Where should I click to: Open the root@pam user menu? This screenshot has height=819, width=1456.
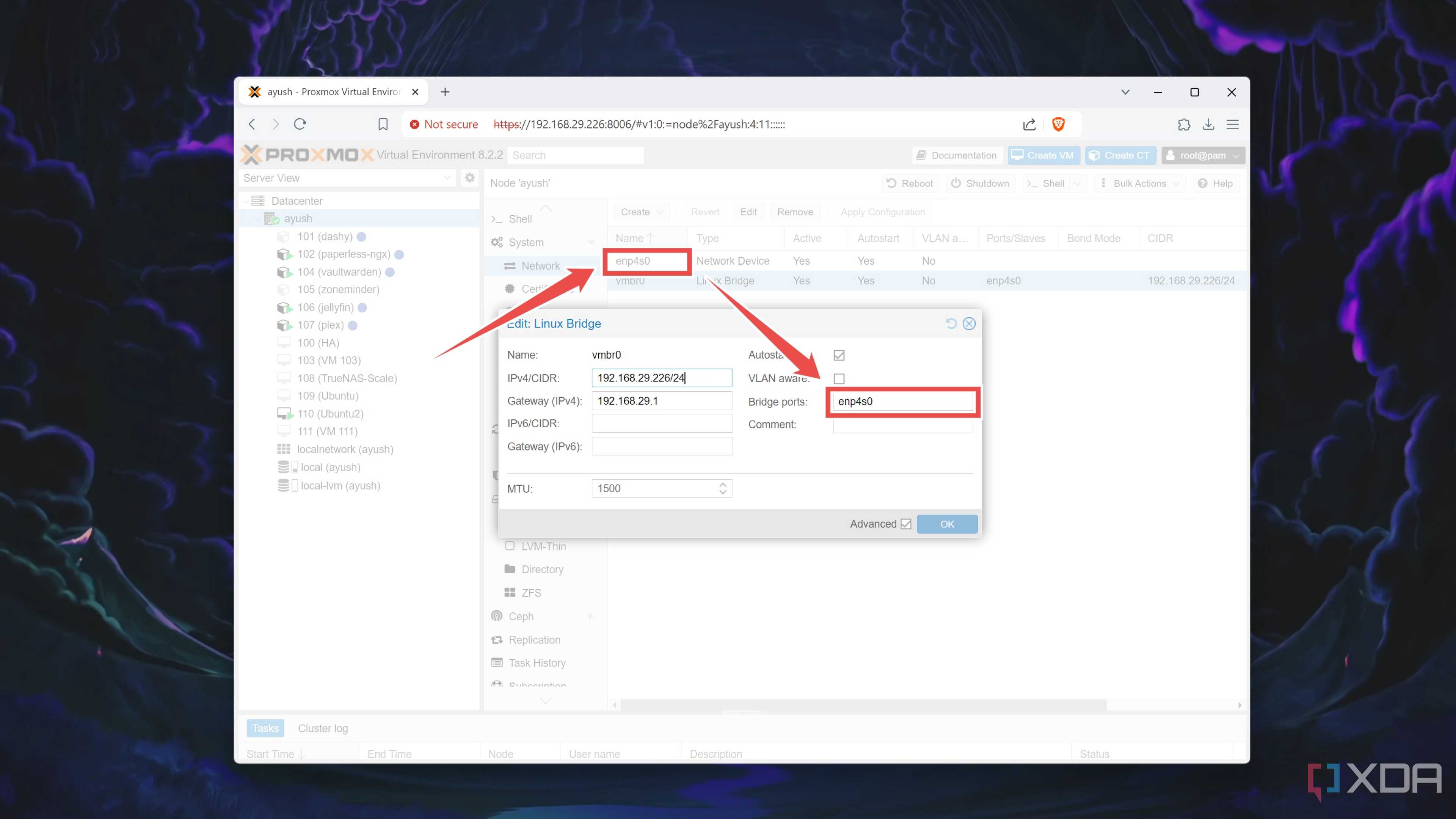click(1203, 155)
